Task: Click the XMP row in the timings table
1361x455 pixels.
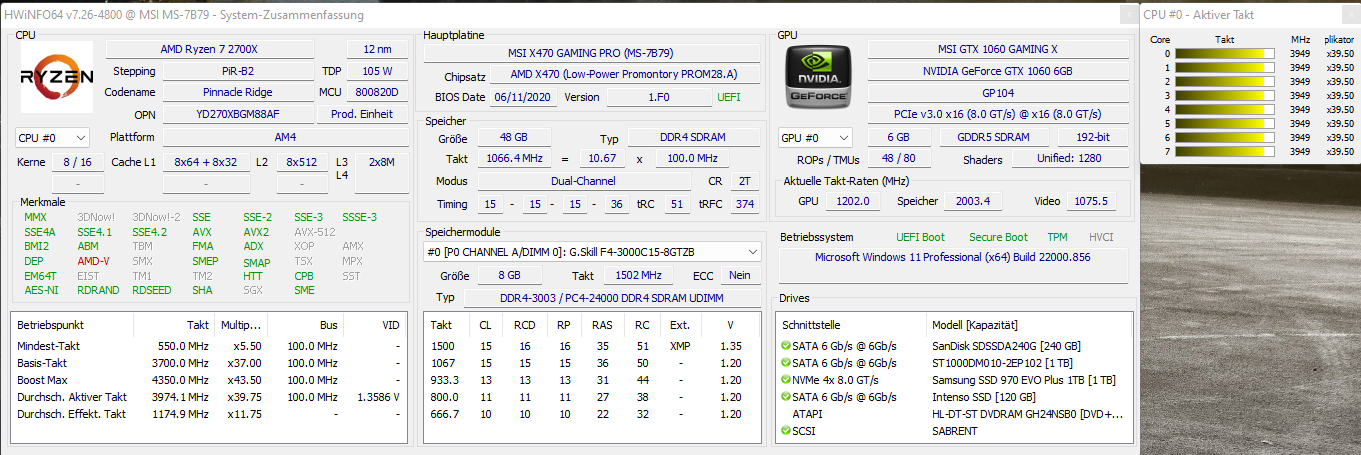Action: click(x=592, y=346)
